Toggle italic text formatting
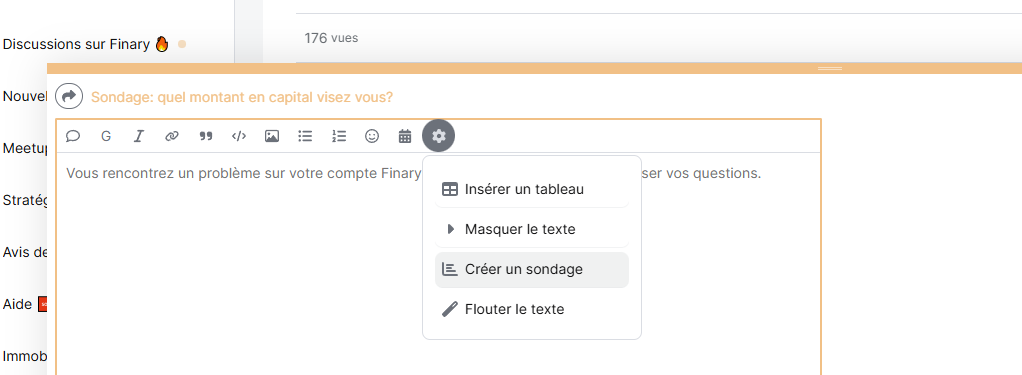 tap(139, 136)
